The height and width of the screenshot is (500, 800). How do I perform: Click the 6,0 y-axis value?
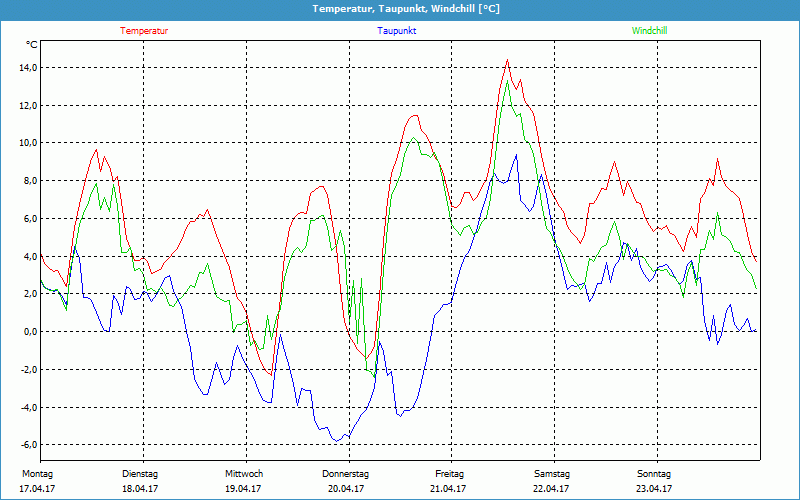point(31,218)
